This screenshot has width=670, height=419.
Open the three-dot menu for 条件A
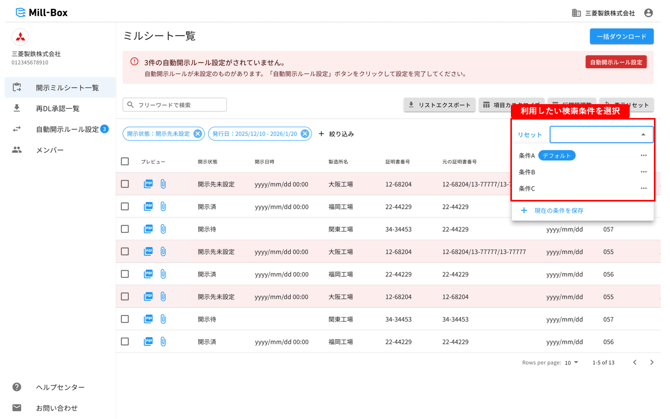(x=644, y=155)
